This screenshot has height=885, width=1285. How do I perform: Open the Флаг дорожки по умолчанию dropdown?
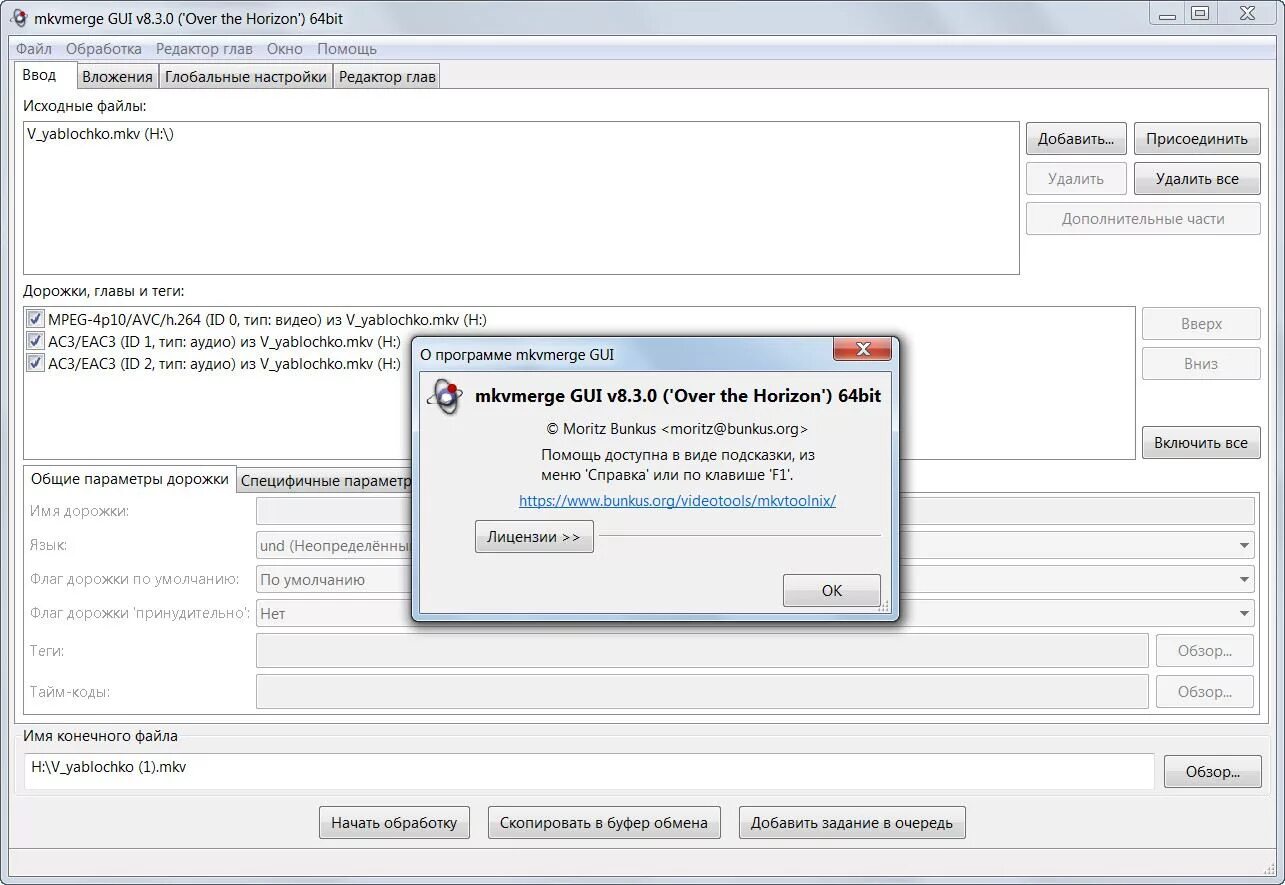pyautogui.click(x=1245, y=579)
